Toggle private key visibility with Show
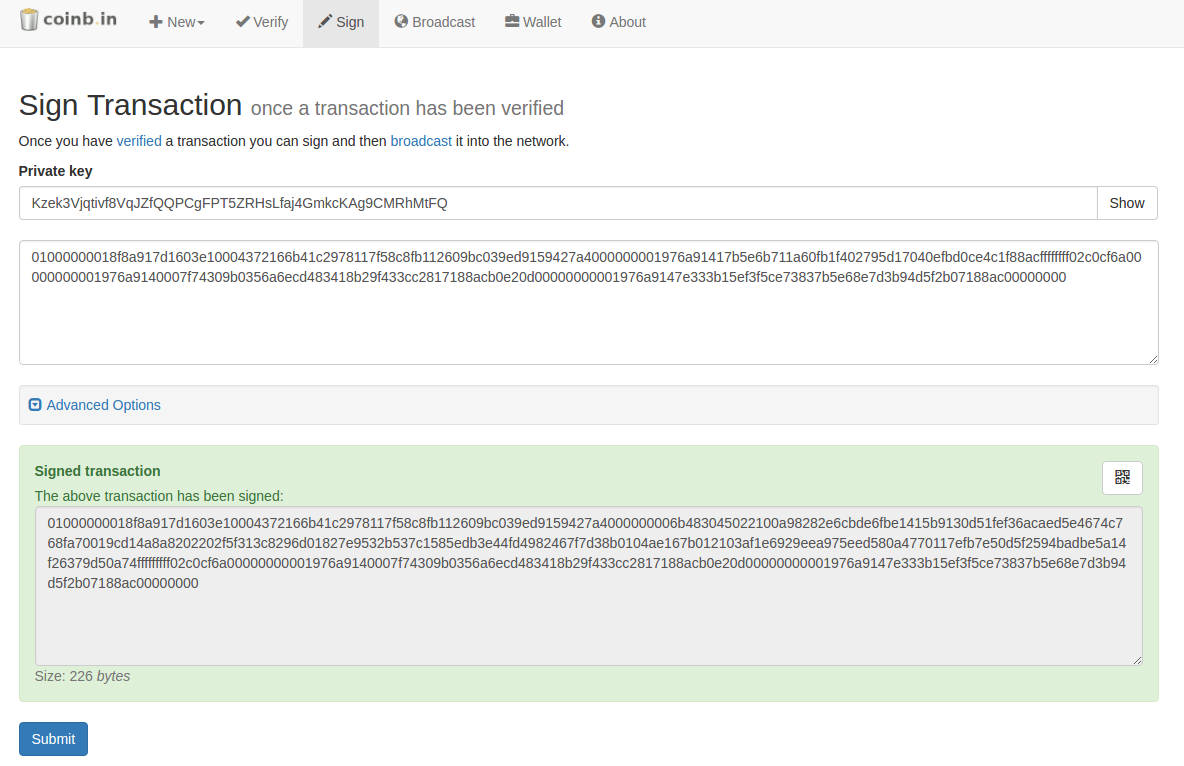Screen dimensions: 1184x766 click(x=1127, y=203)
